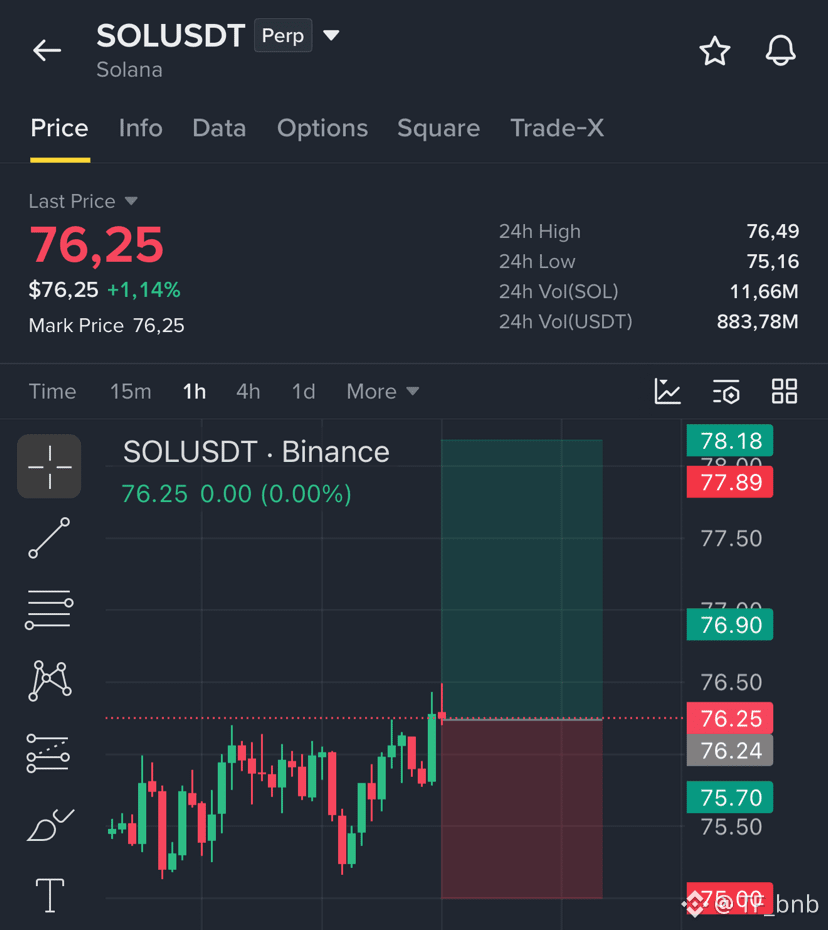Select the crosshair cursor tool

[x=49, y=466]
